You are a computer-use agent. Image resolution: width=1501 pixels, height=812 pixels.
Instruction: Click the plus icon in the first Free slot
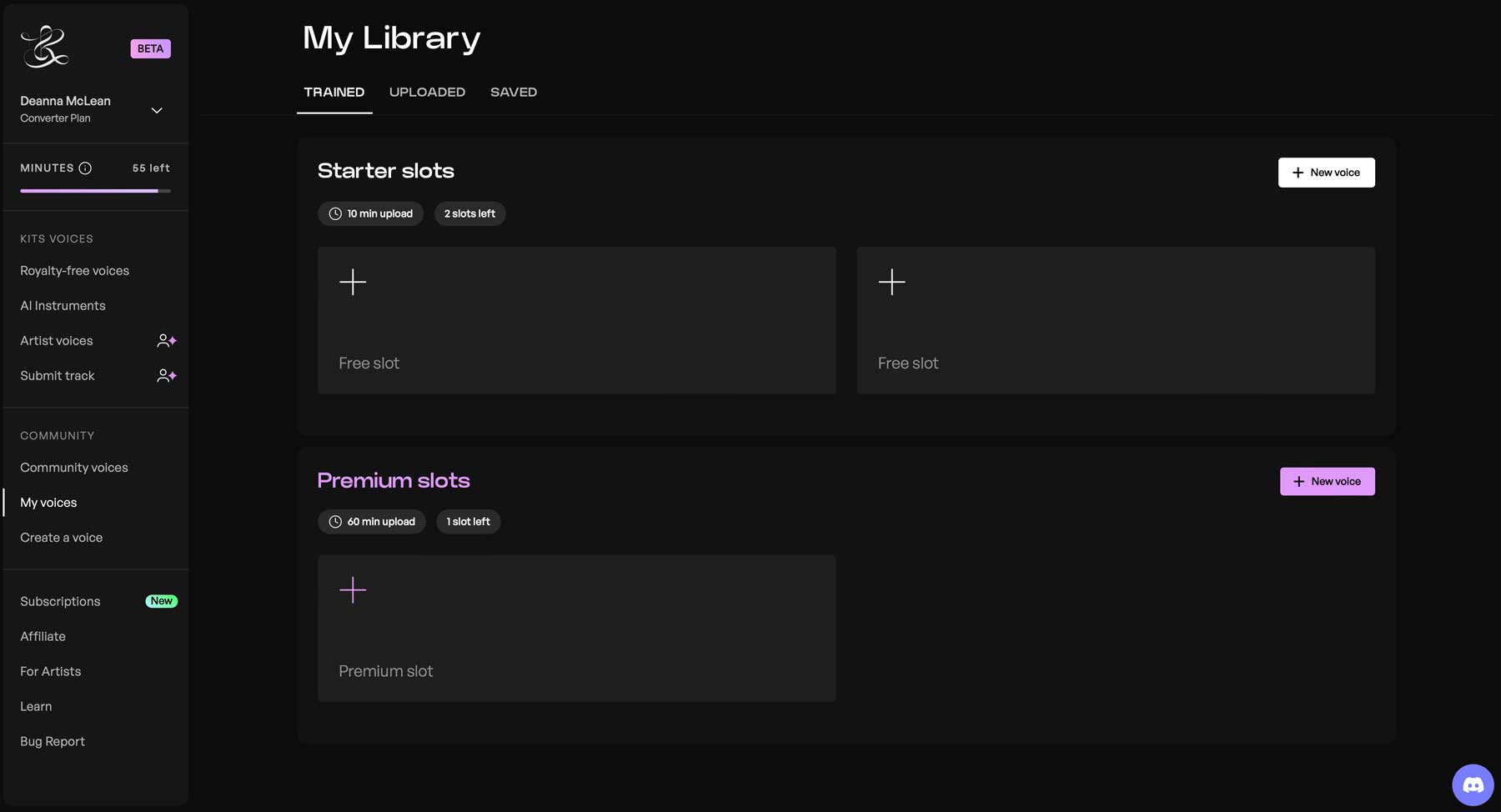pyautogui.click(x=353, y=282)
